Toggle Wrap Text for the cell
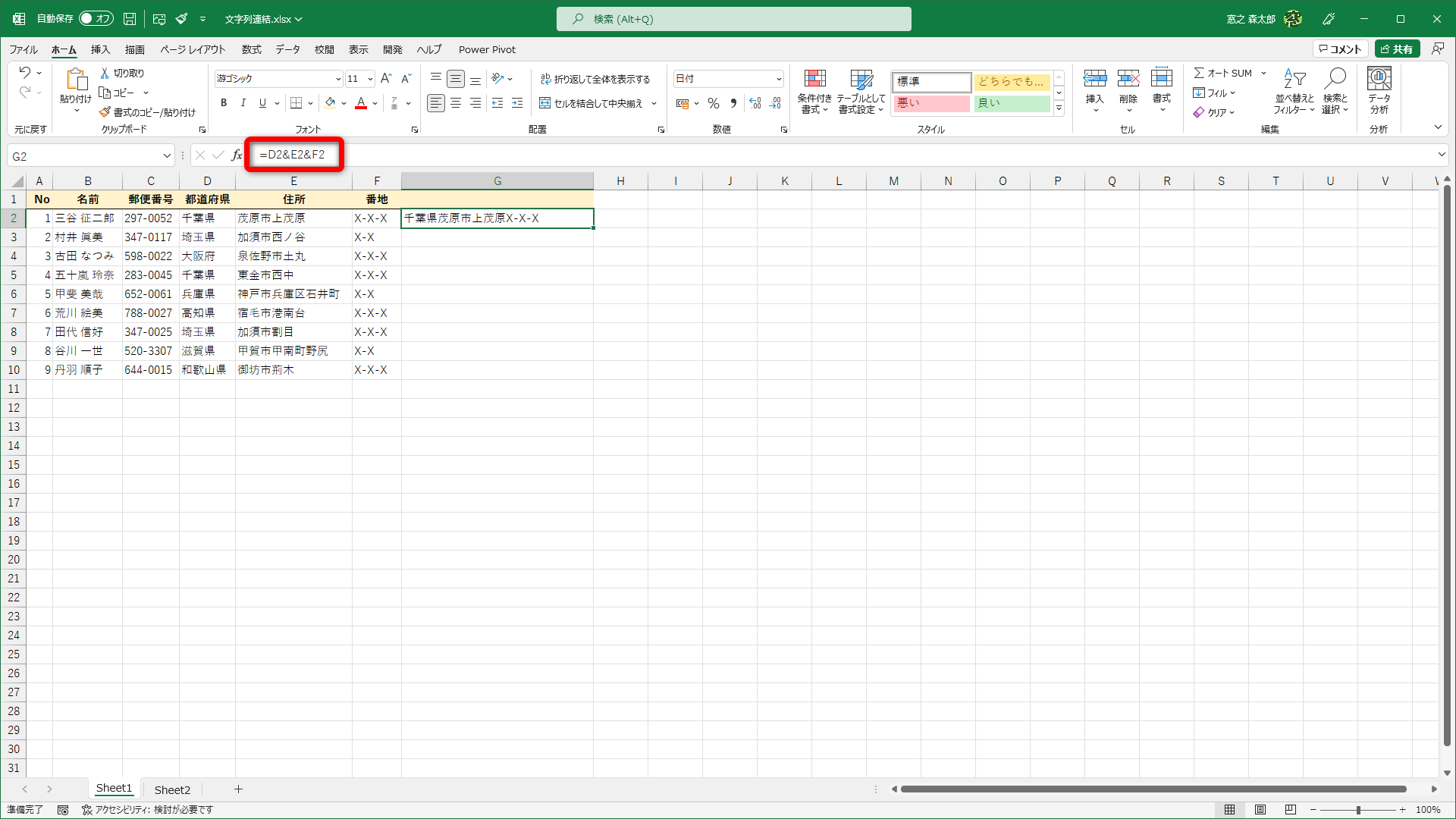The width and height of the screenshot is (1456, 819). [595, 79]
